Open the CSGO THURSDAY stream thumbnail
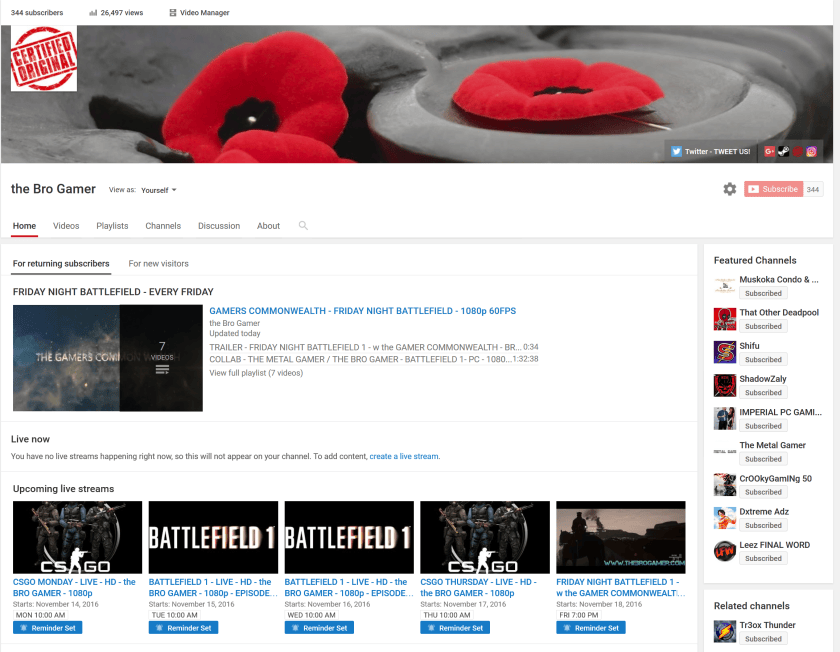 point(485,537)
